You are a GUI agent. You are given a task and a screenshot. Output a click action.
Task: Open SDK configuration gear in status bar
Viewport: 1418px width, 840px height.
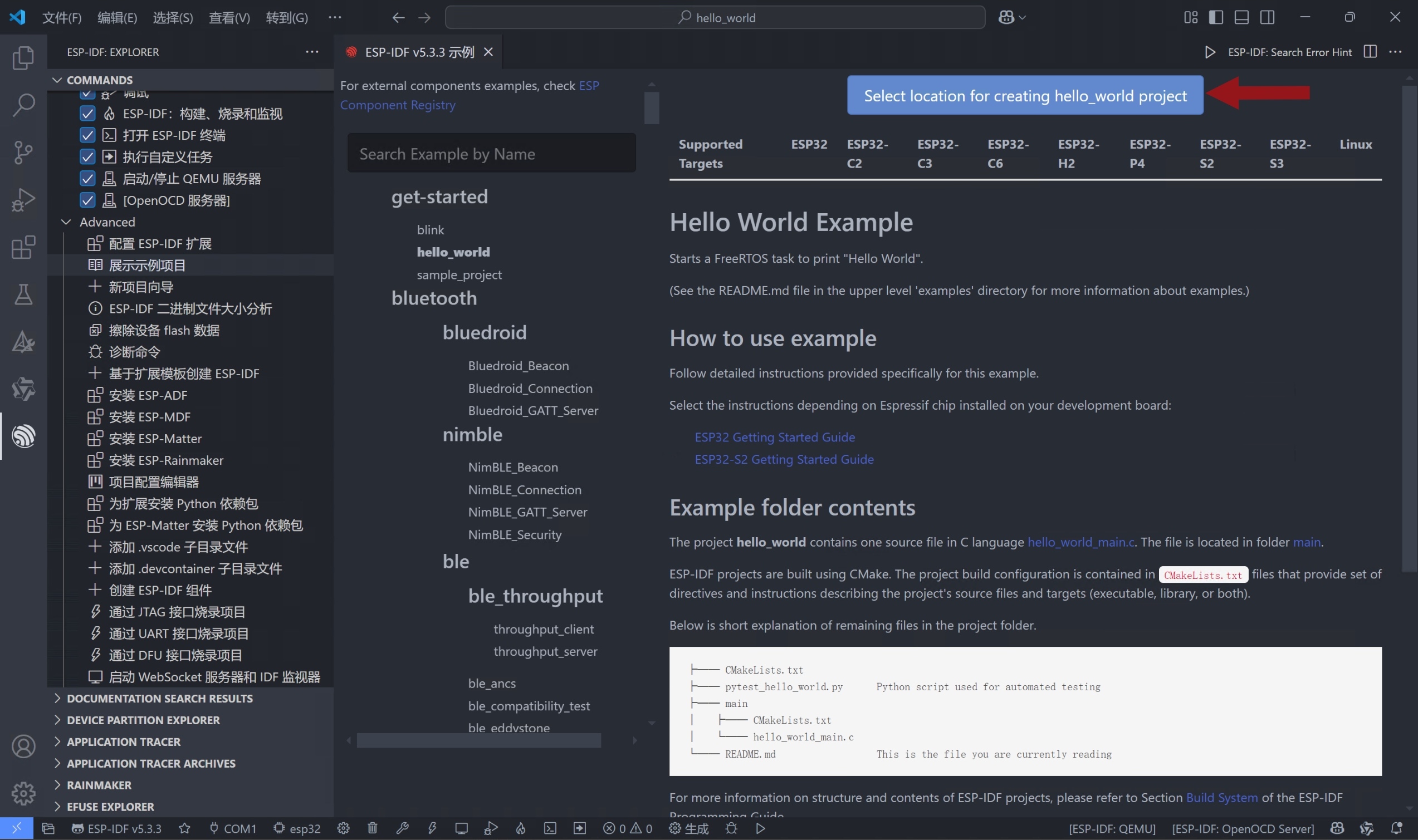point(343,829)
